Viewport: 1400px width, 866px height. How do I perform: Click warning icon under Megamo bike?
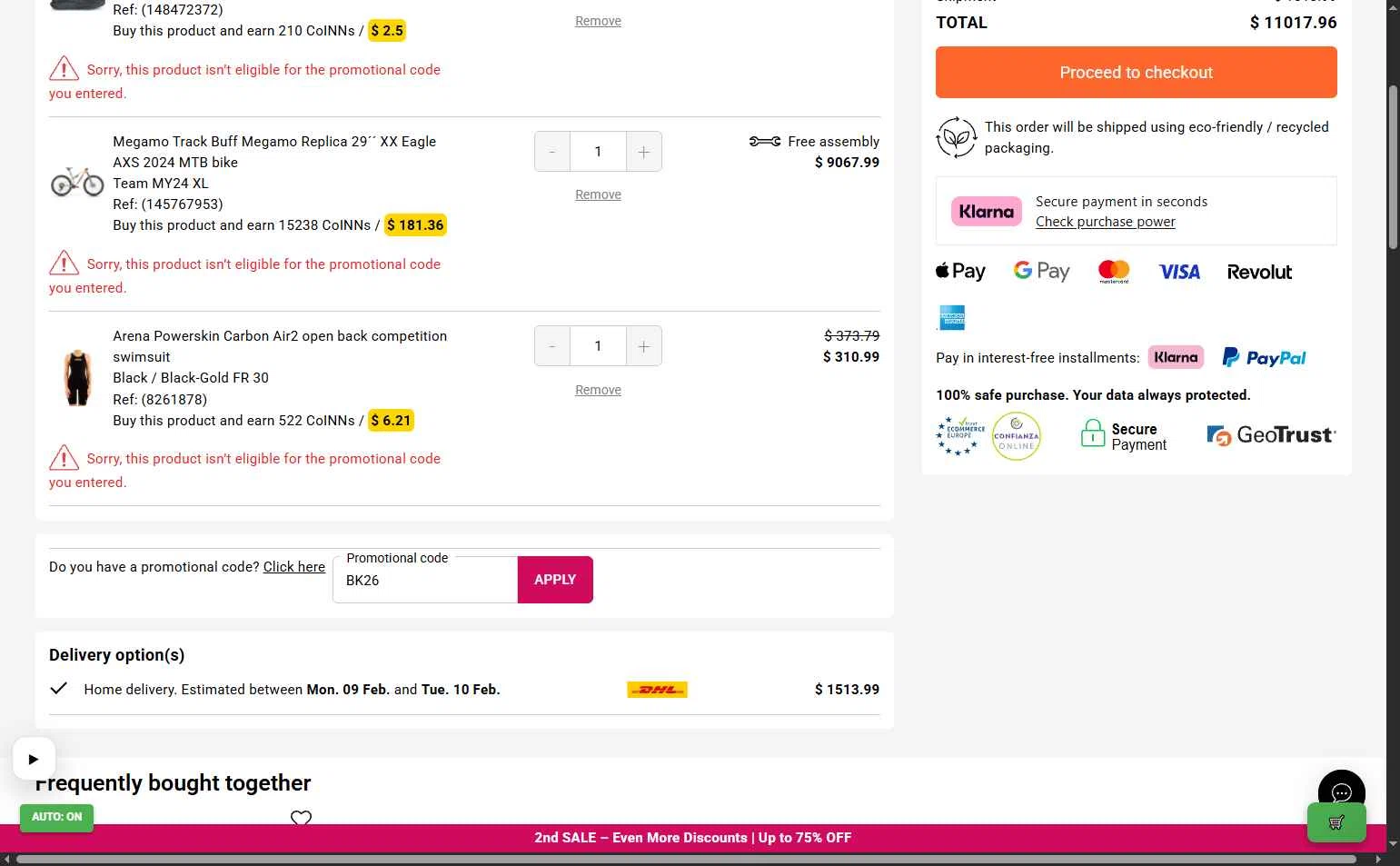[x=64, y=263]
